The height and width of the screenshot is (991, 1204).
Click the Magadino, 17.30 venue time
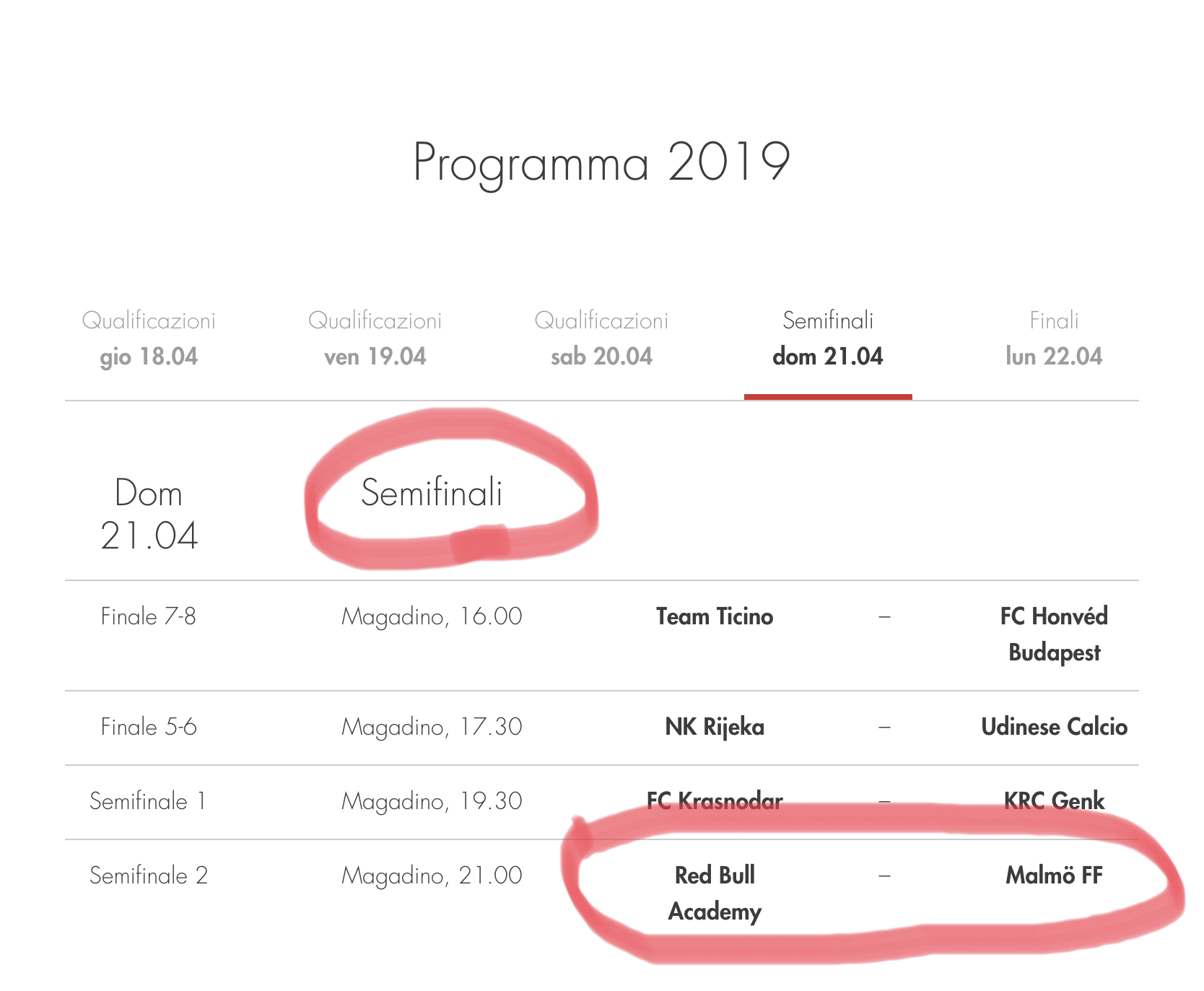point(432,727)
